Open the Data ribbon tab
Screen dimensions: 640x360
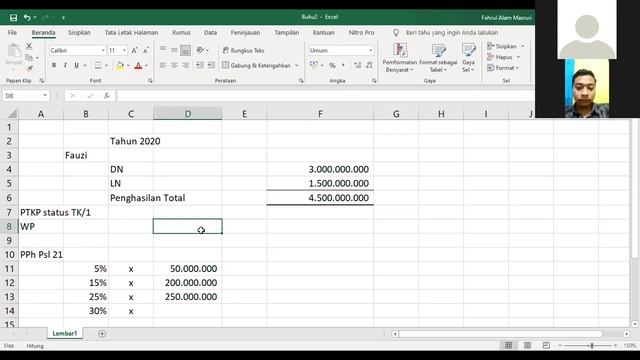(210, 32)
